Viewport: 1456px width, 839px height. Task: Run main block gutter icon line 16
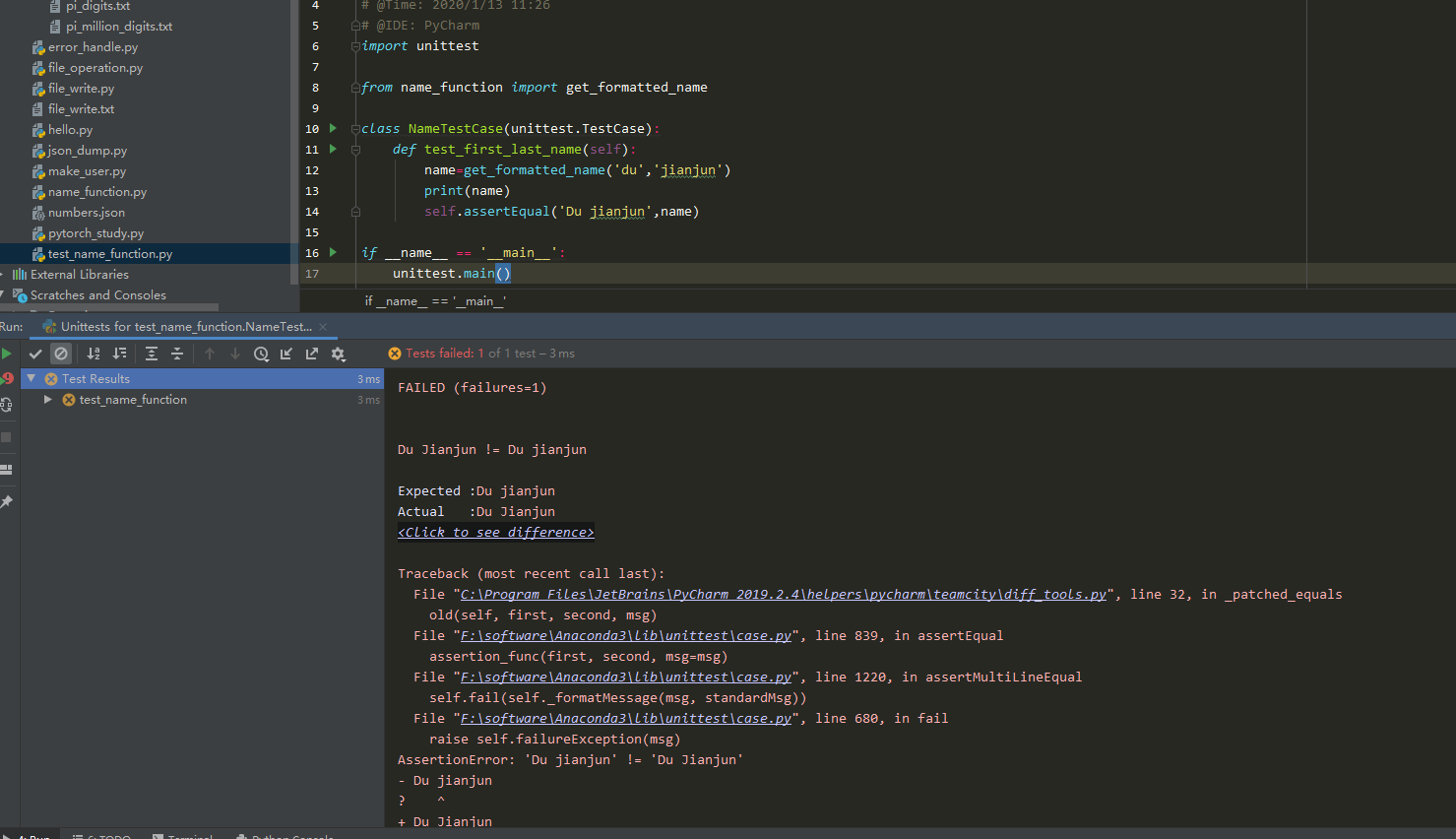(x=333, y=252)
